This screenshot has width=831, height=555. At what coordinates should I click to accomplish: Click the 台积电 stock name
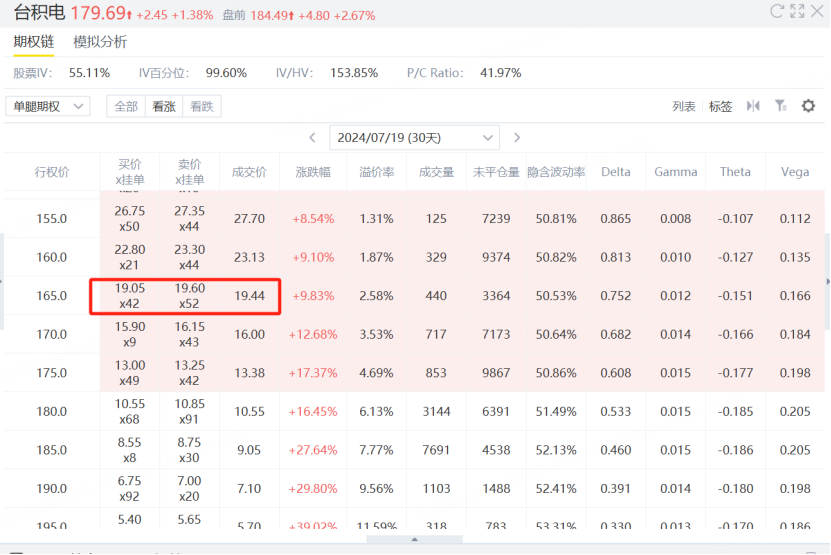coord(39,12)
